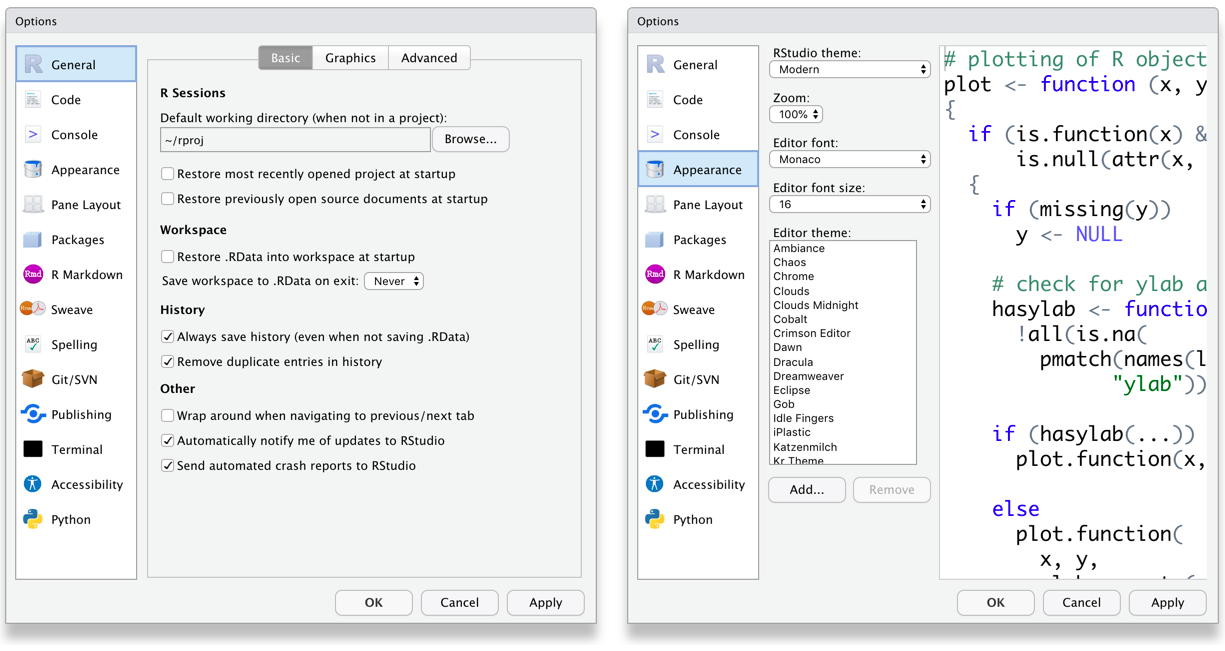This screenshot has height=651, width=1225.
Task: Select Accessibility icon in left Options window
Action: pyautogui.click(x=33, y=484)
